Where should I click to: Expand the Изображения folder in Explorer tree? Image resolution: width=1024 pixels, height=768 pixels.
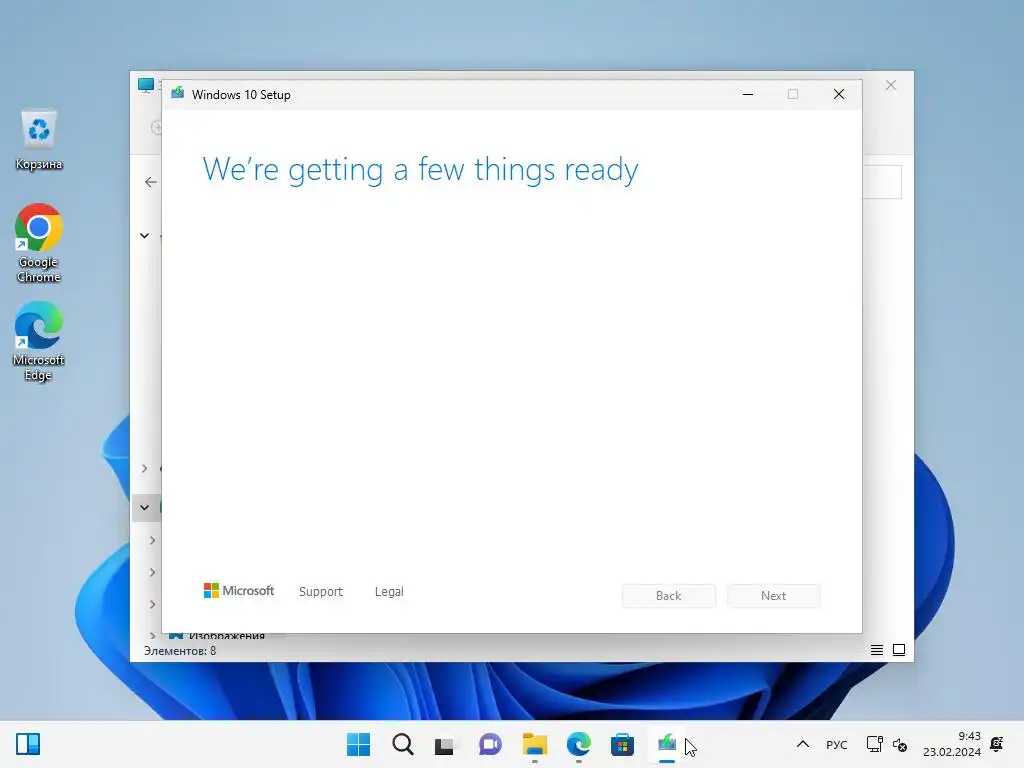(152, 635)
